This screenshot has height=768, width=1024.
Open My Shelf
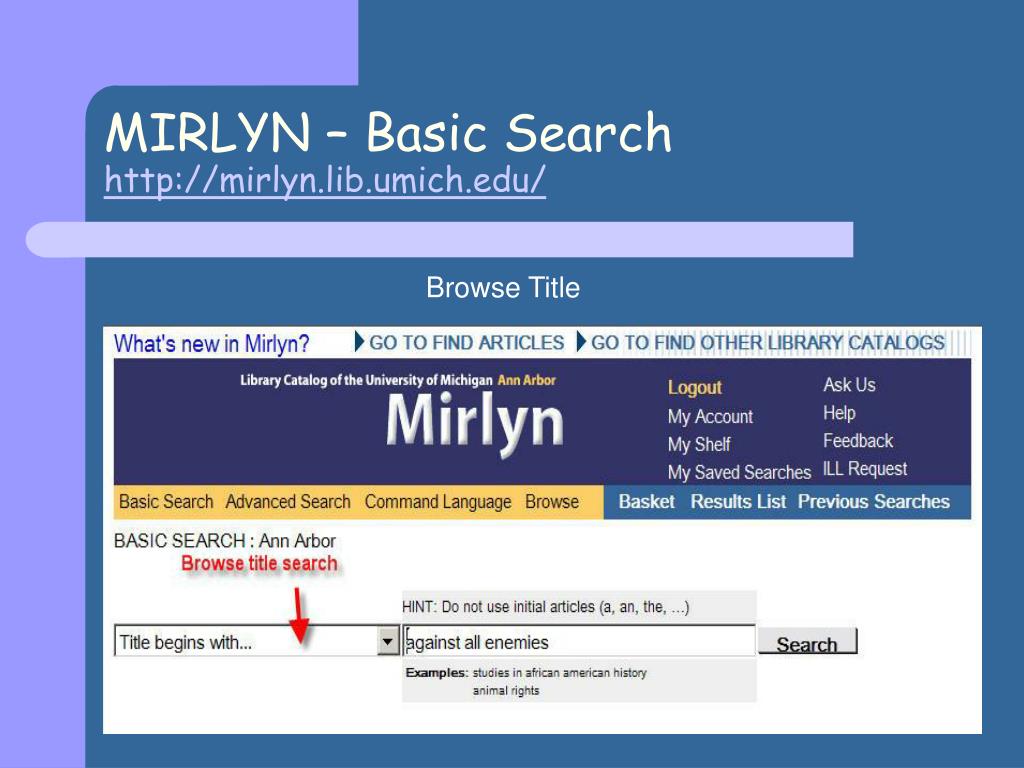(699, 445)
